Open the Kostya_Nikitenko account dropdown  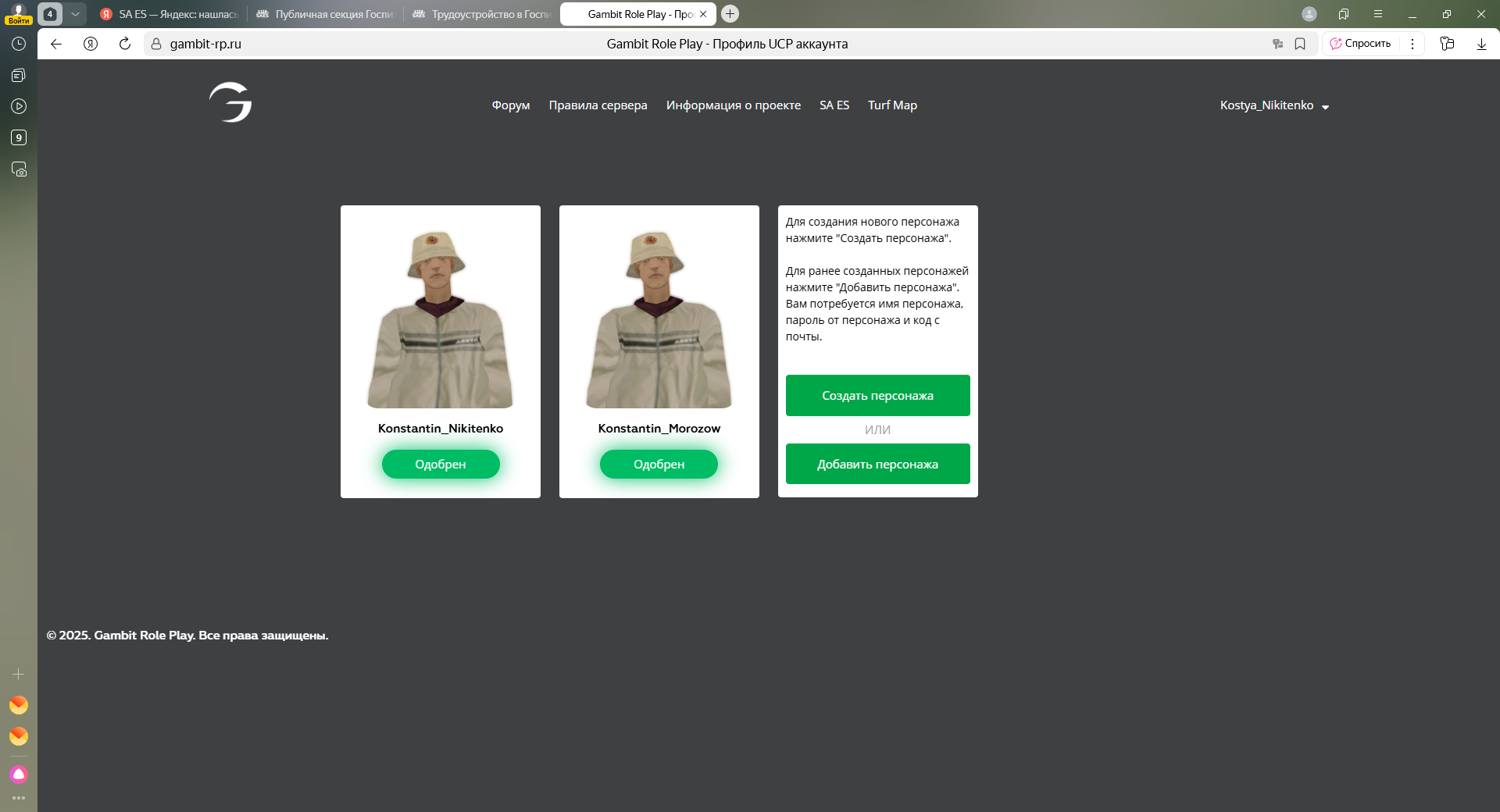click(1274, 105)
